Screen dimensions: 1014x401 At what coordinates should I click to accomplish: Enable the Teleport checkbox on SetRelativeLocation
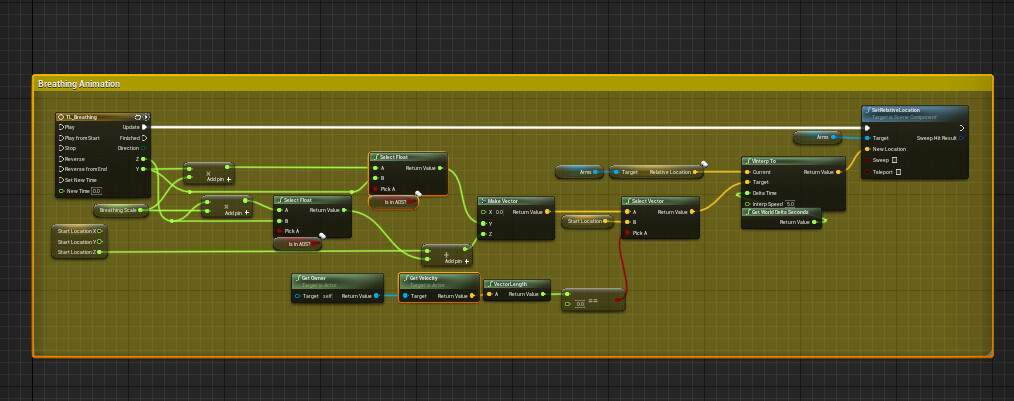(898, 172)
